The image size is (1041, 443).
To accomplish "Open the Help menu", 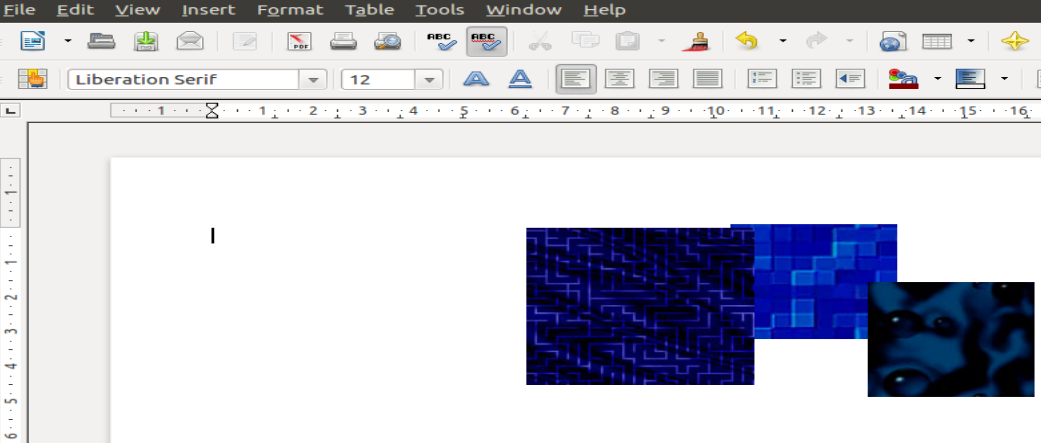I will point(605,10).
